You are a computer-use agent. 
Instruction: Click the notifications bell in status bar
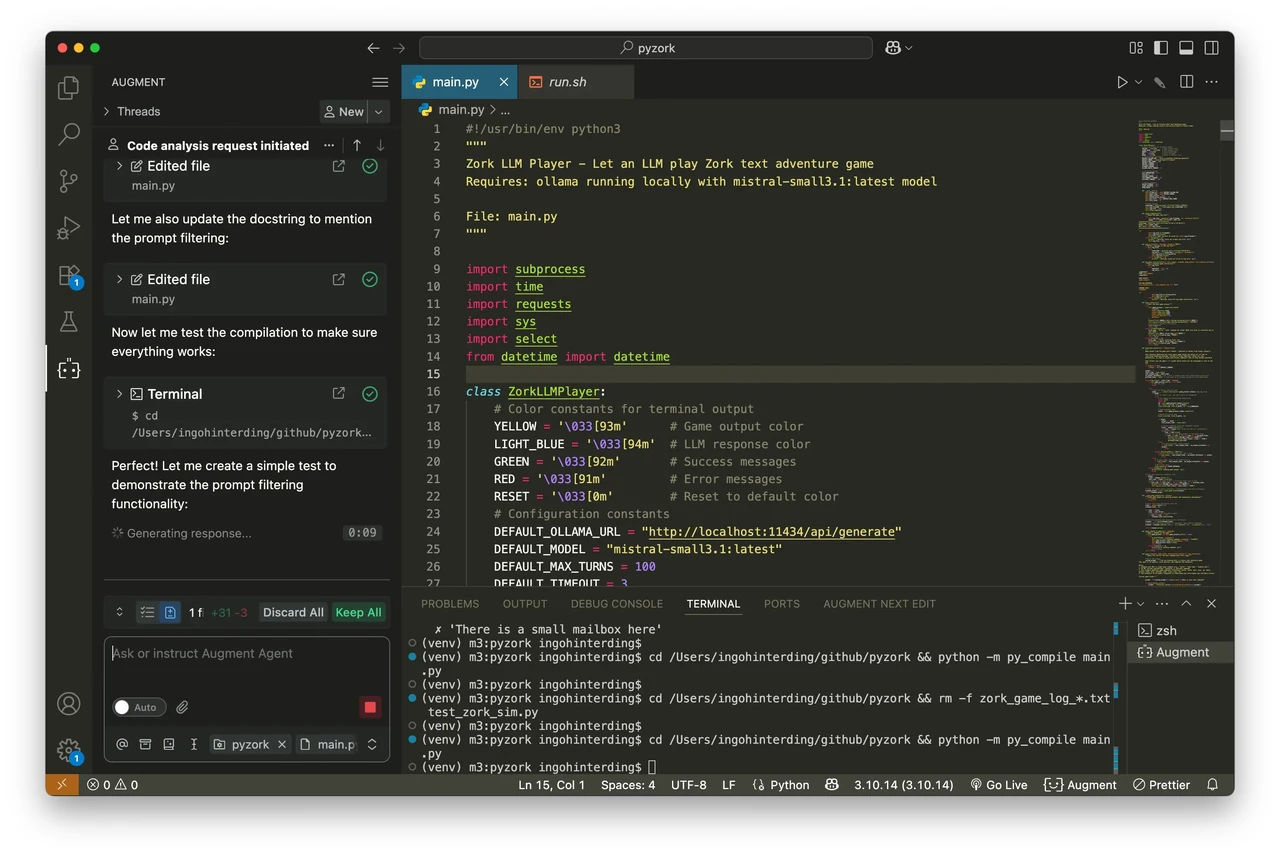(x=1213, y=785)
